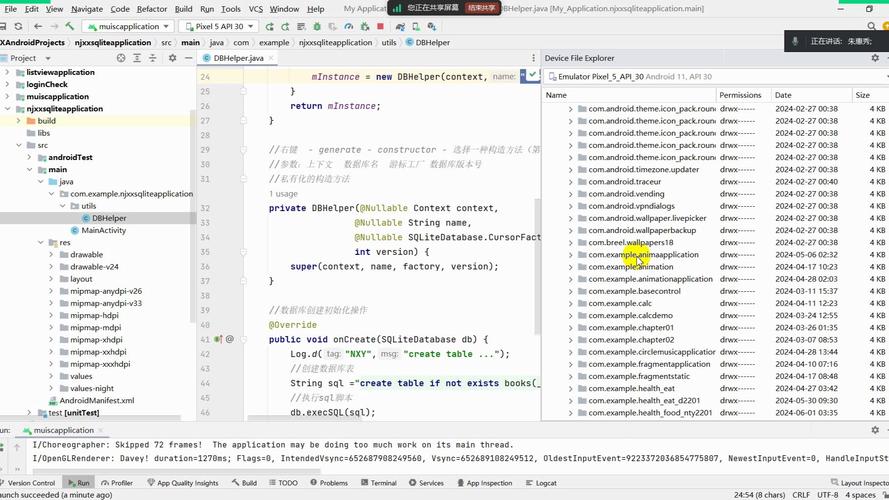Open the Emulator Pixel_5_API_30 device combo box
Screen dimensions: 889x500
pyautogui.click(x=716, y=77)
